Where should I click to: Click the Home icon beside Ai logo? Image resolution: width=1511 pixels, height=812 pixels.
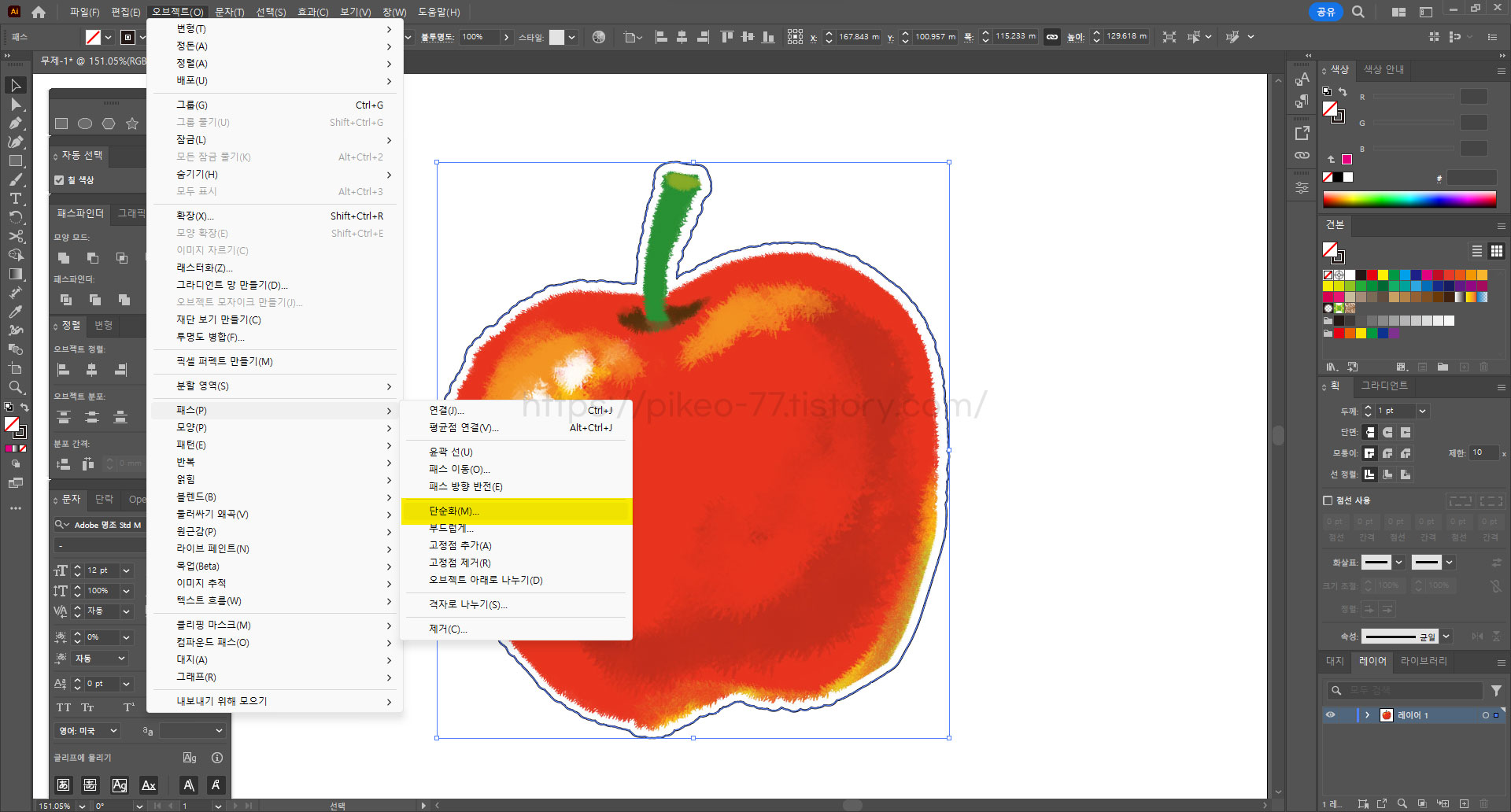click(x=39, y=12)
